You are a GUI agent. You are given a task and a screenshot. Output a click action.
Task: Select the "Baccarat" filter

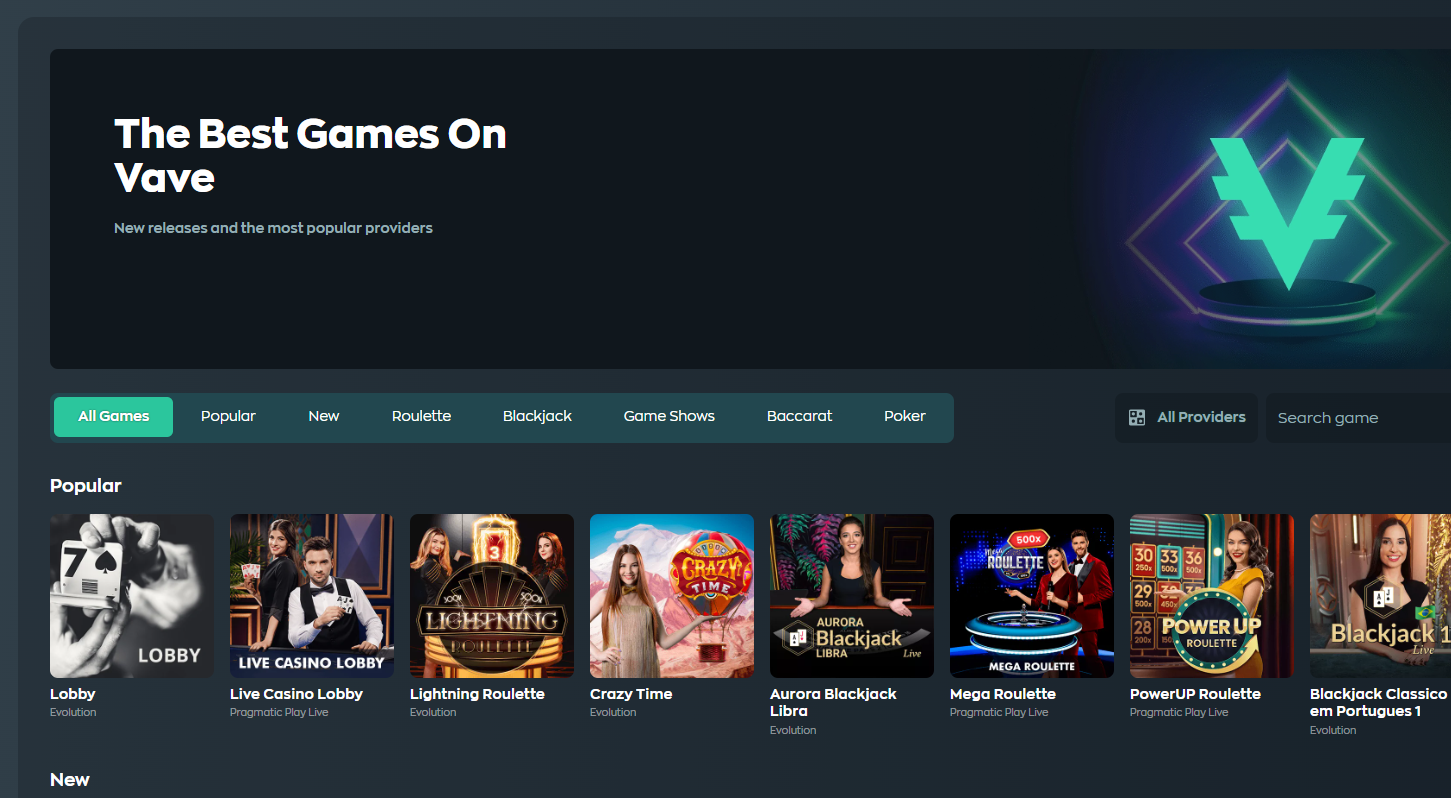(798, 416)
